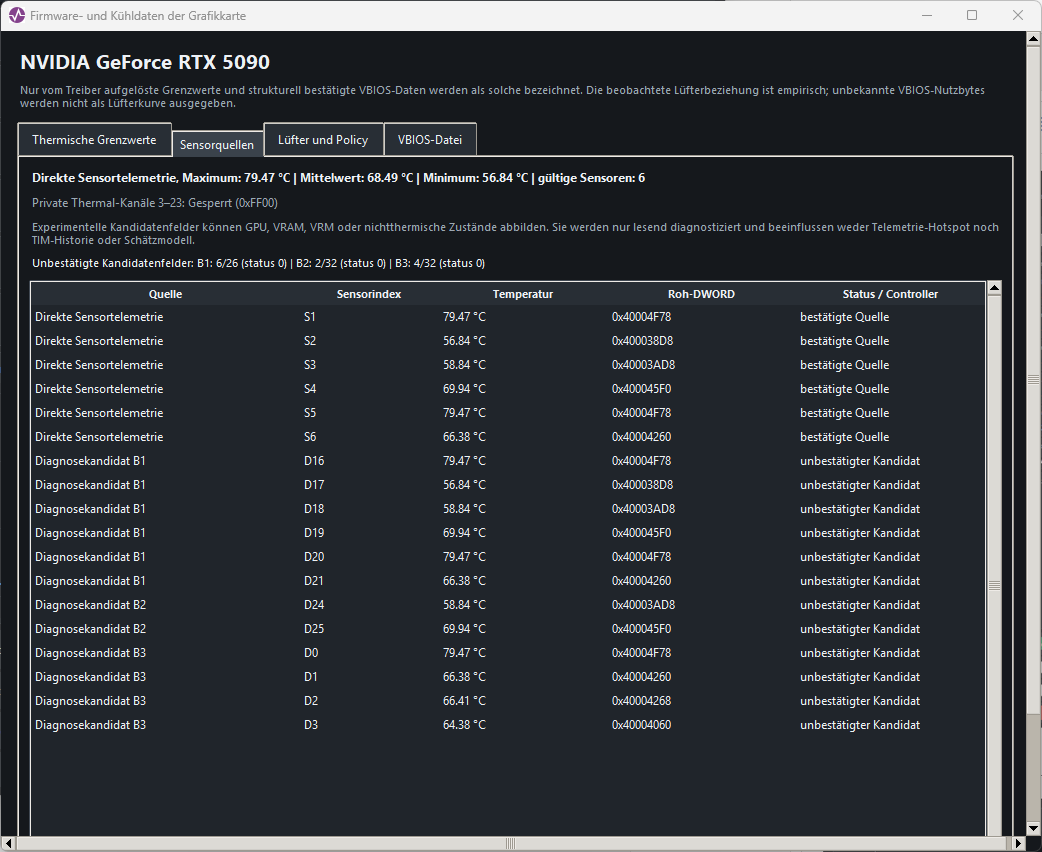Maximize the Firmware- und Kühldaten window
Viewport: 1042px width, 852px height.
[x=972, y=15]
